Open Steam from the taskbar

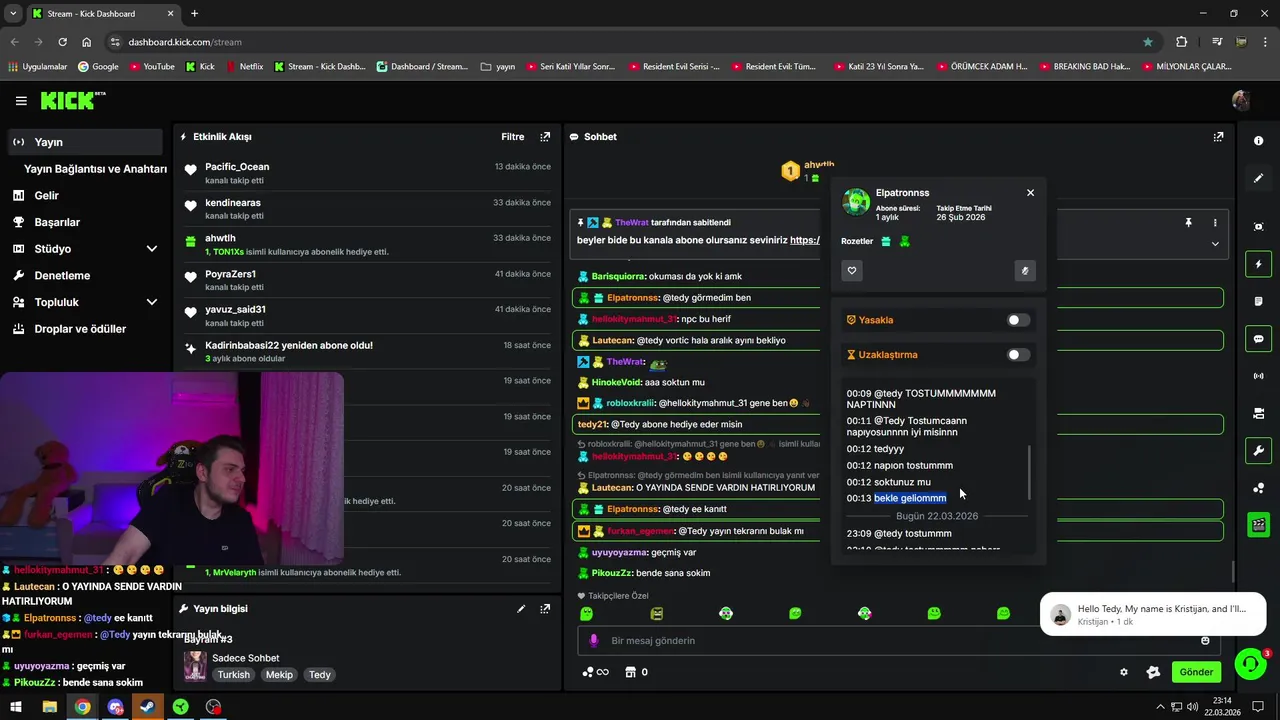pyautogui.click(x=148, y=707)
